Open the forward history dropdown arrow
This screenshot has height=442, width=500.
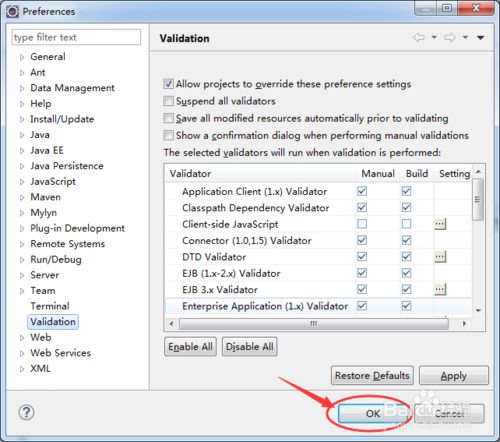(x=465, y=37)
